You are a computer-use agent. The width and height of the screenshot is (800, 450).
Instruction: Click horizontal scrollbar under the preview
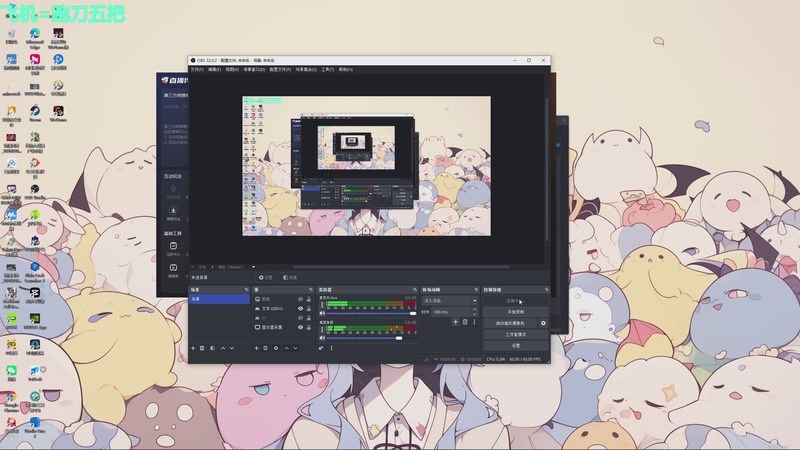point(401,267)
